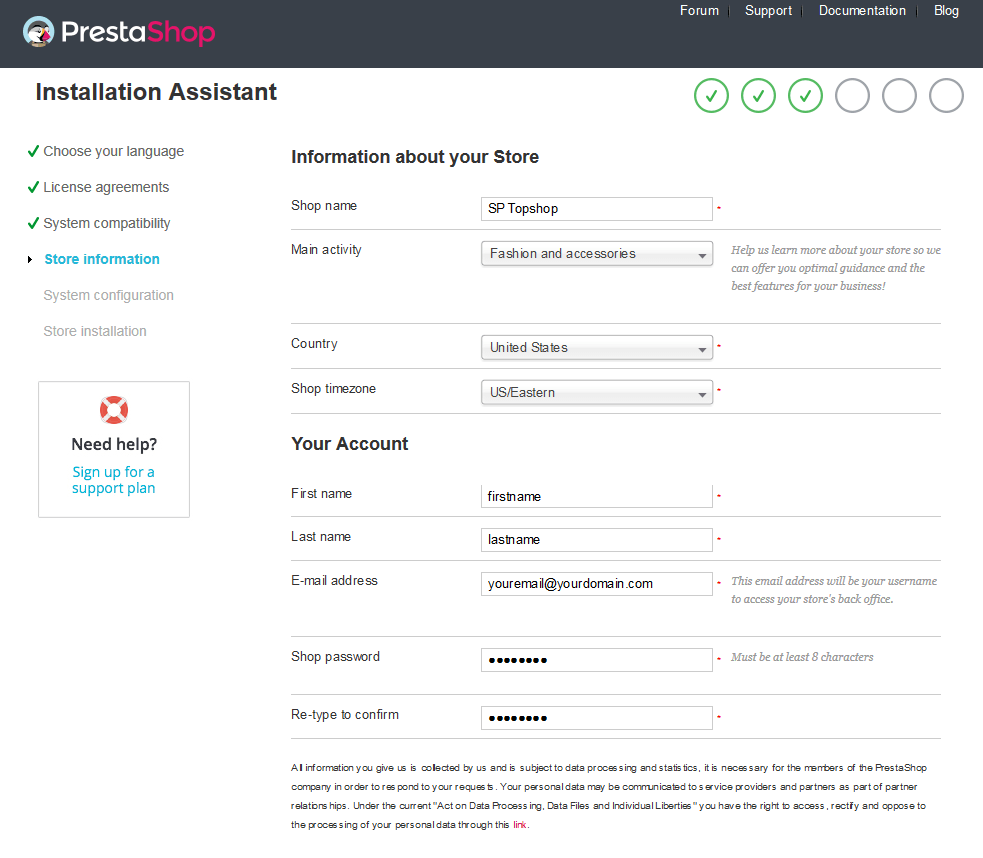This screenshot has width=983, height=858.
Task: Follow the pink data processing link
Action: tap(519, 825)
